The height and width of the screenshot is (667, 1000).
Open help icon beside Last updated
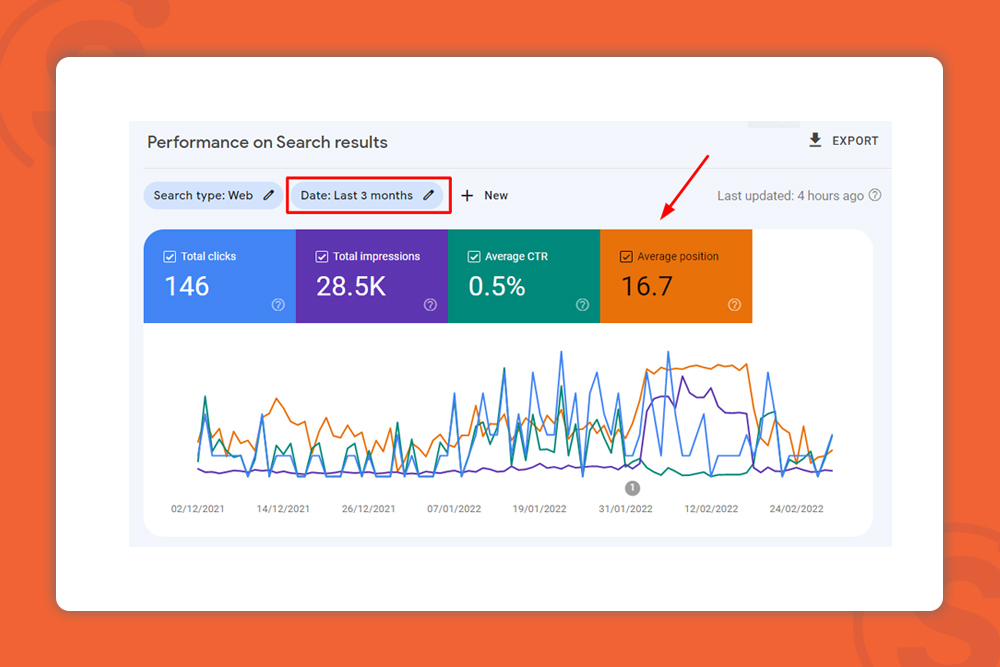(x=875, y=195)
